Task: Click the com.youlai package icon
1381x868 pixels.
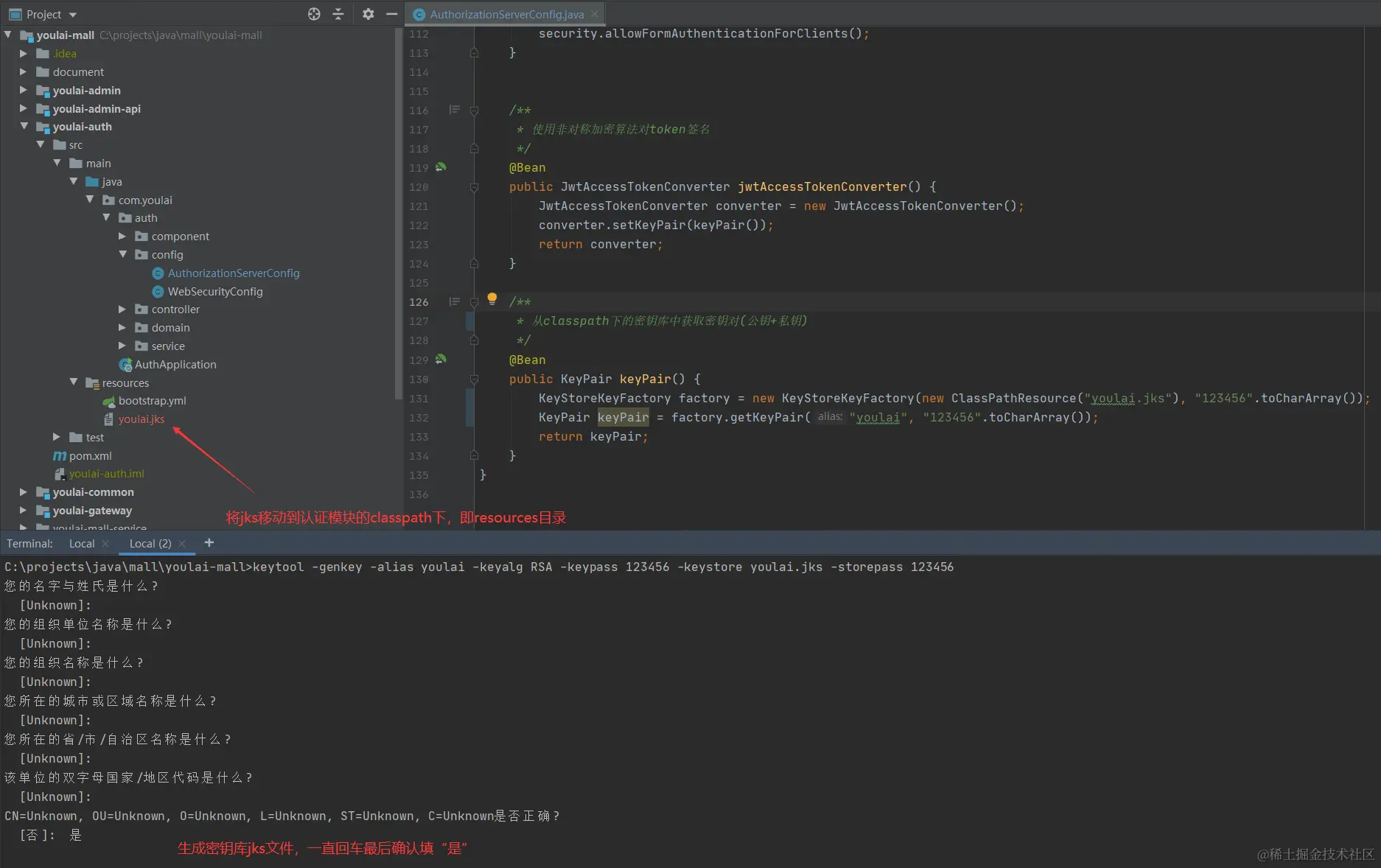Action: [108, 200]
